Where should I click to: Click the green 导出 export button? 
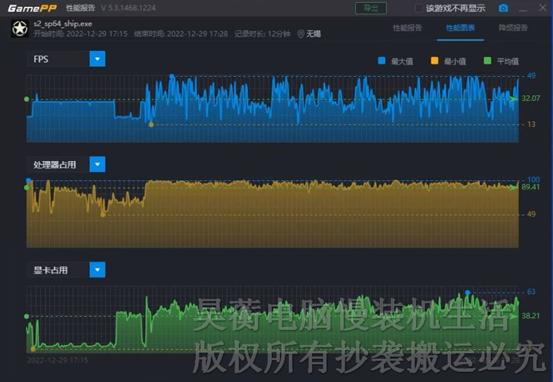371,8
